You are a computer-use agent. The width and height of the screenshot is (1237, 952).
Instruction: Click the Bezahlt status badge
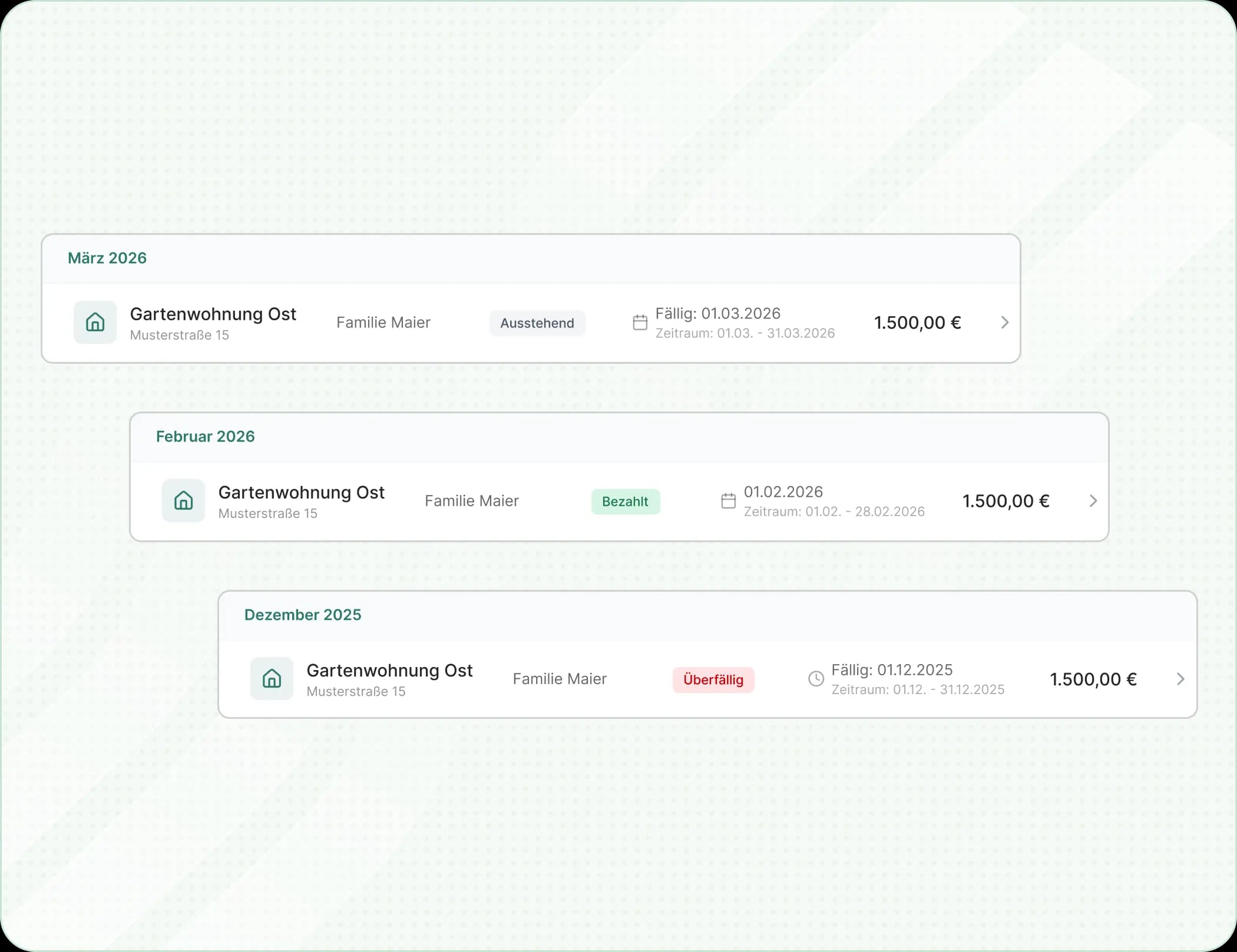click(625, 502)
